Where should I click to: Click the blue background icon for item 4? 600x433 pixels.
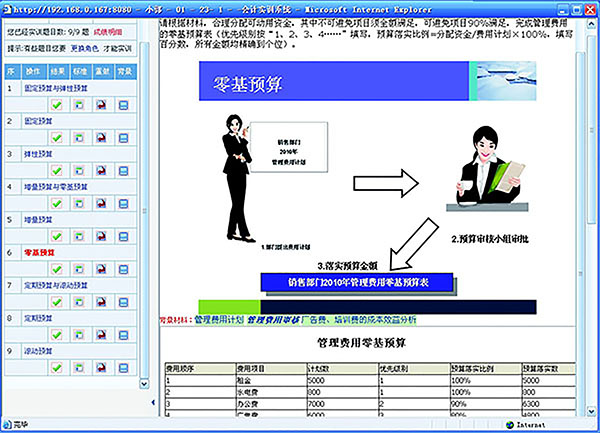point(123,203)
